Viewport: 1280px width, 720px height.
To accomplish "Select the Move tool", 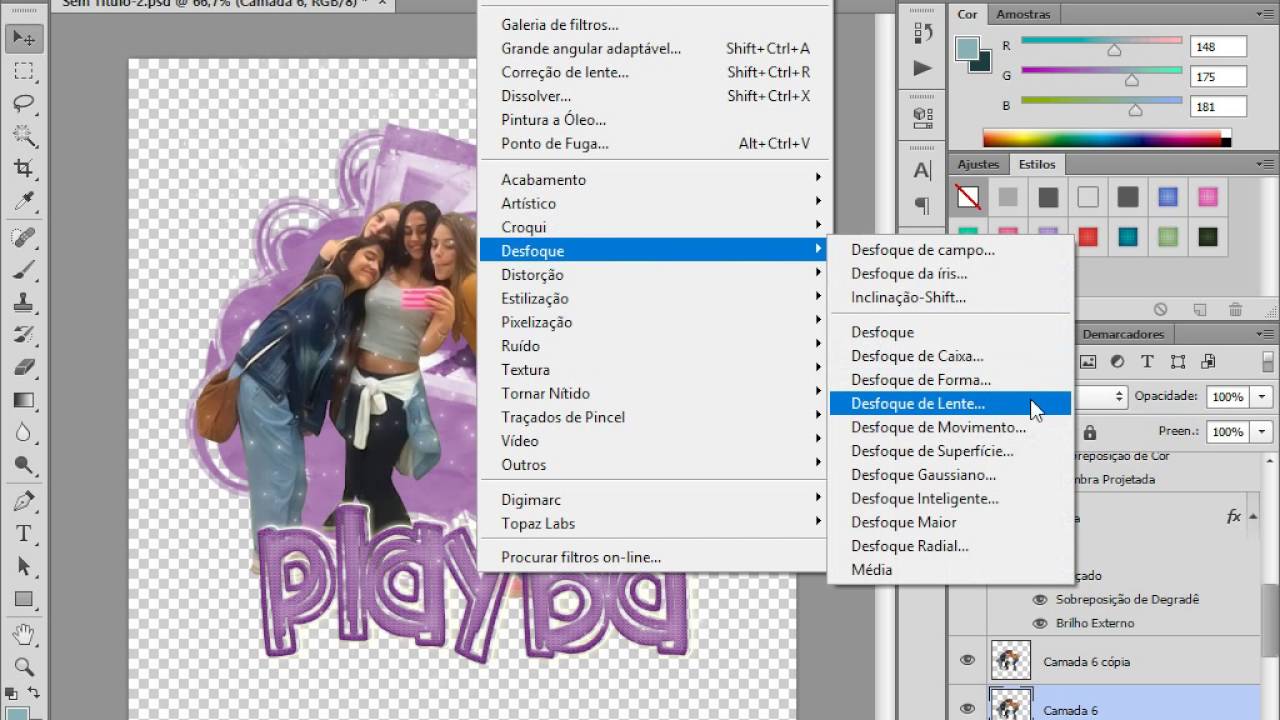I will coord(24,39).
